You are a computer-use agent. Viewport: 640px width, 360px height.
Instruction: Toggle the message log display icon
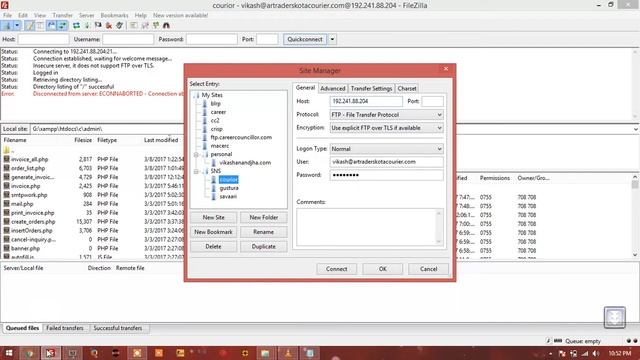click(30, 26)
